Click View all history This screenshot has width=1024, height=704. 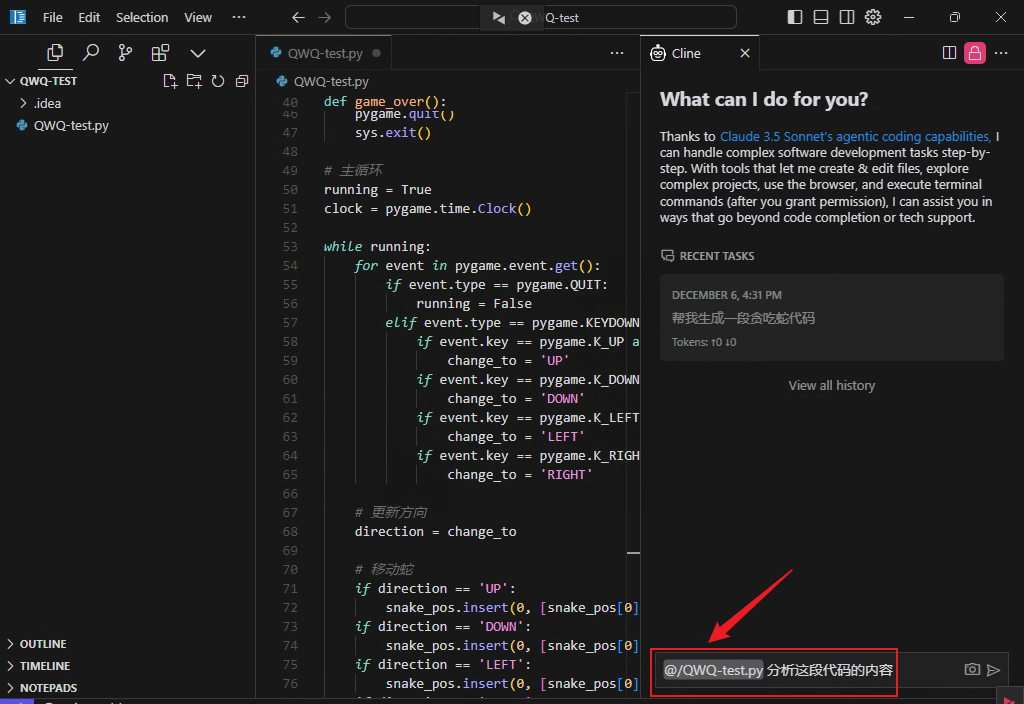click(x=831, y=385)
